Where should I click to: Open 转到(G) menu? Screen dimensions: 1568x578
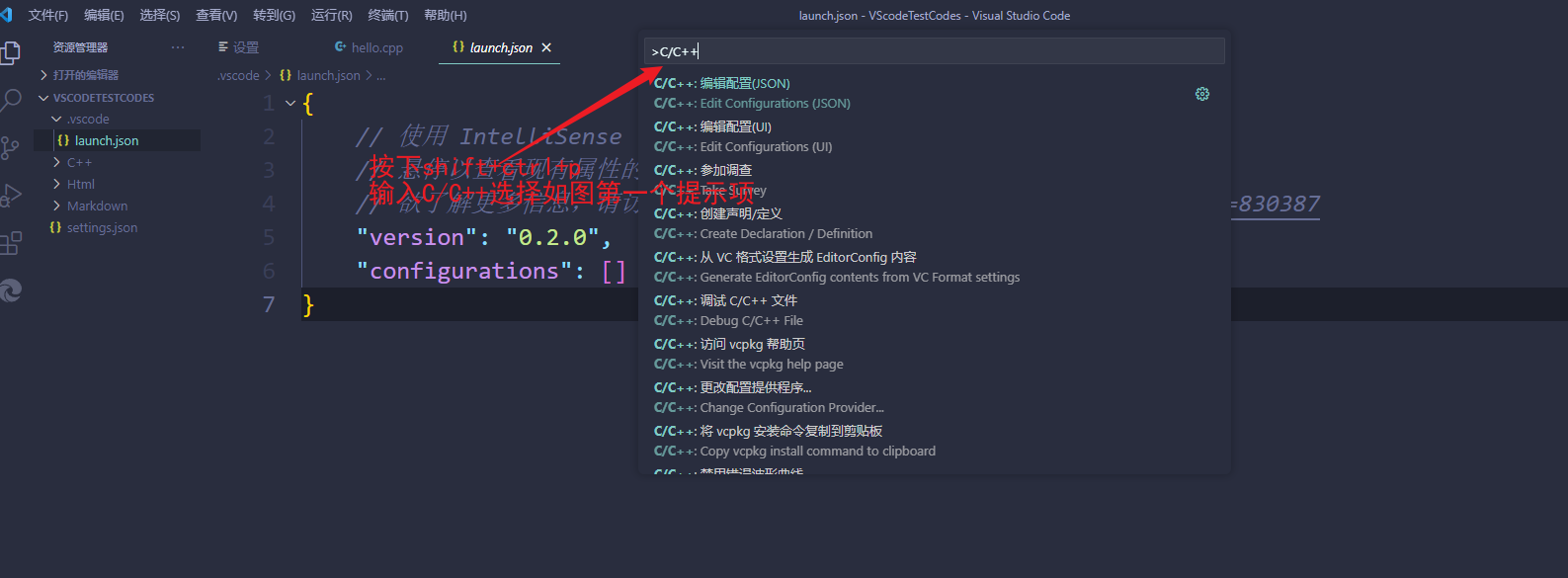point(274,16)
